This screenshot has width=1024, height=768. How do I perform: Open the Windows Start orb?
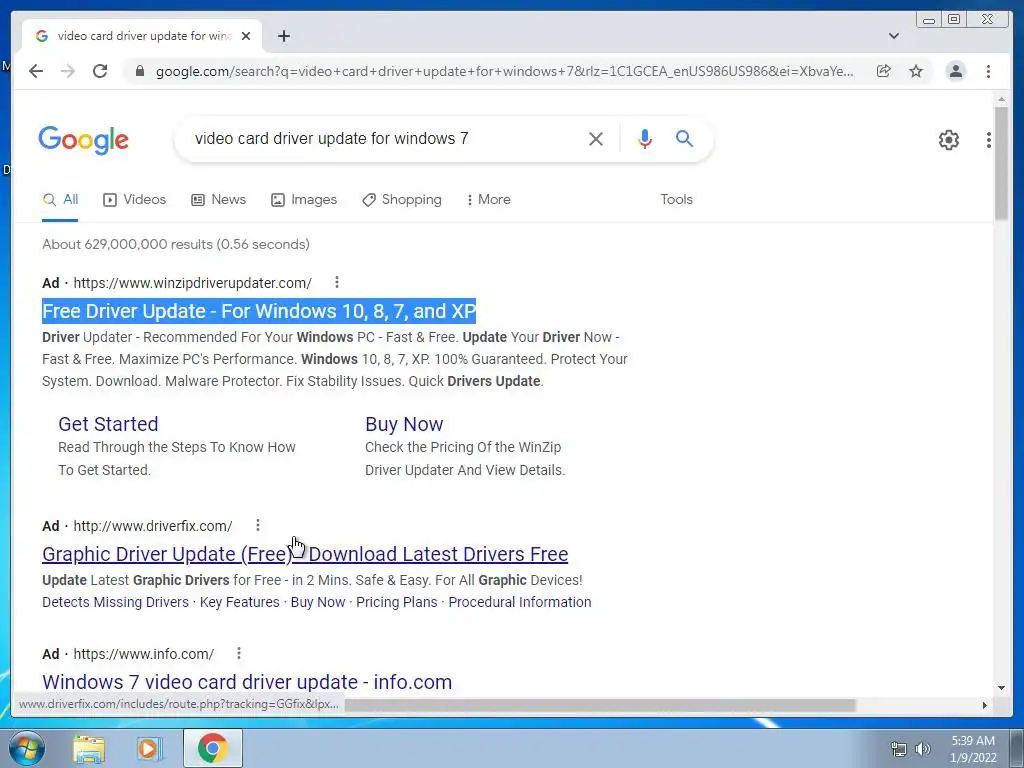(x=27, y=748)
